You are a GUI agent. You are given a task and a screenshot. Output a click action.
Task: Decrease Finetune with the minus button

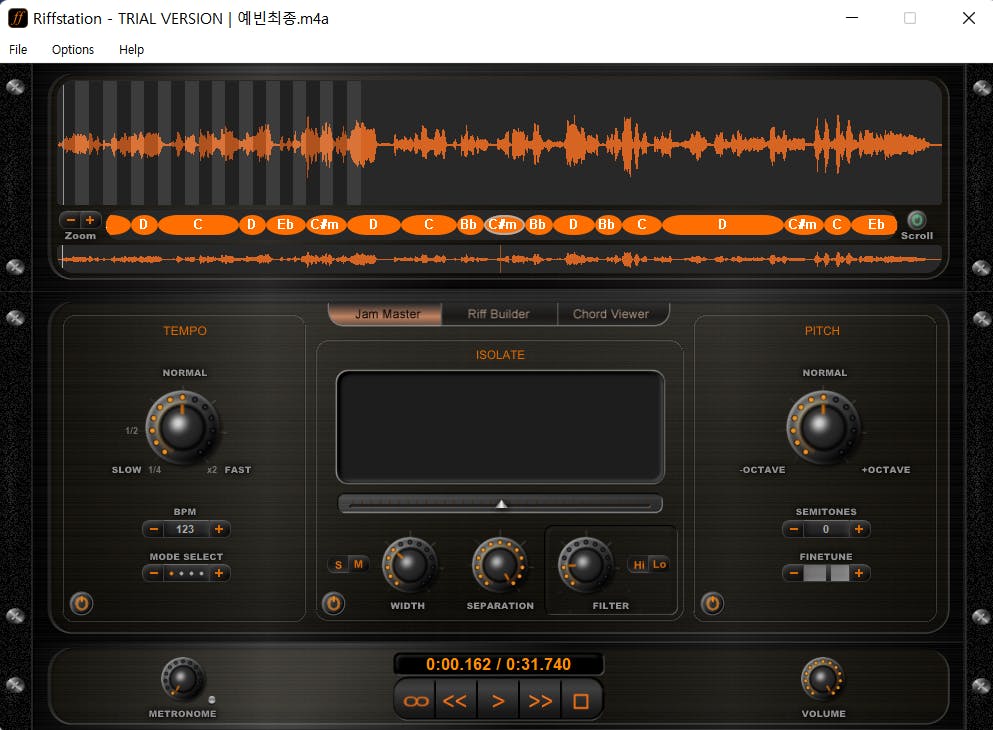794,573
